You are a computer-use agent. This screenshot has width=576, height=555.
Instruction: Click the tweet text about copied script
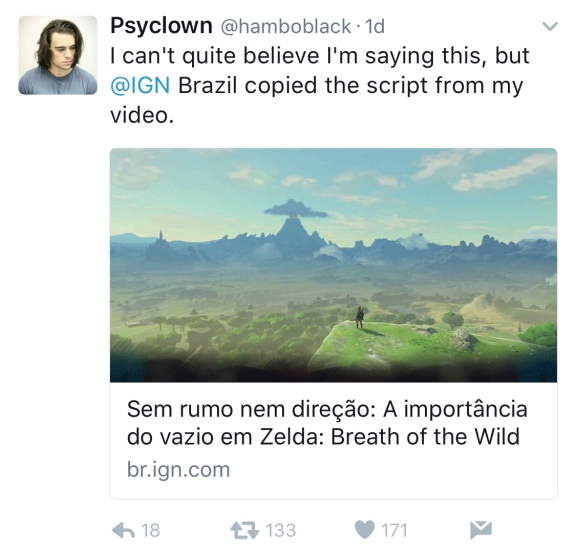[x=320, y=85]
